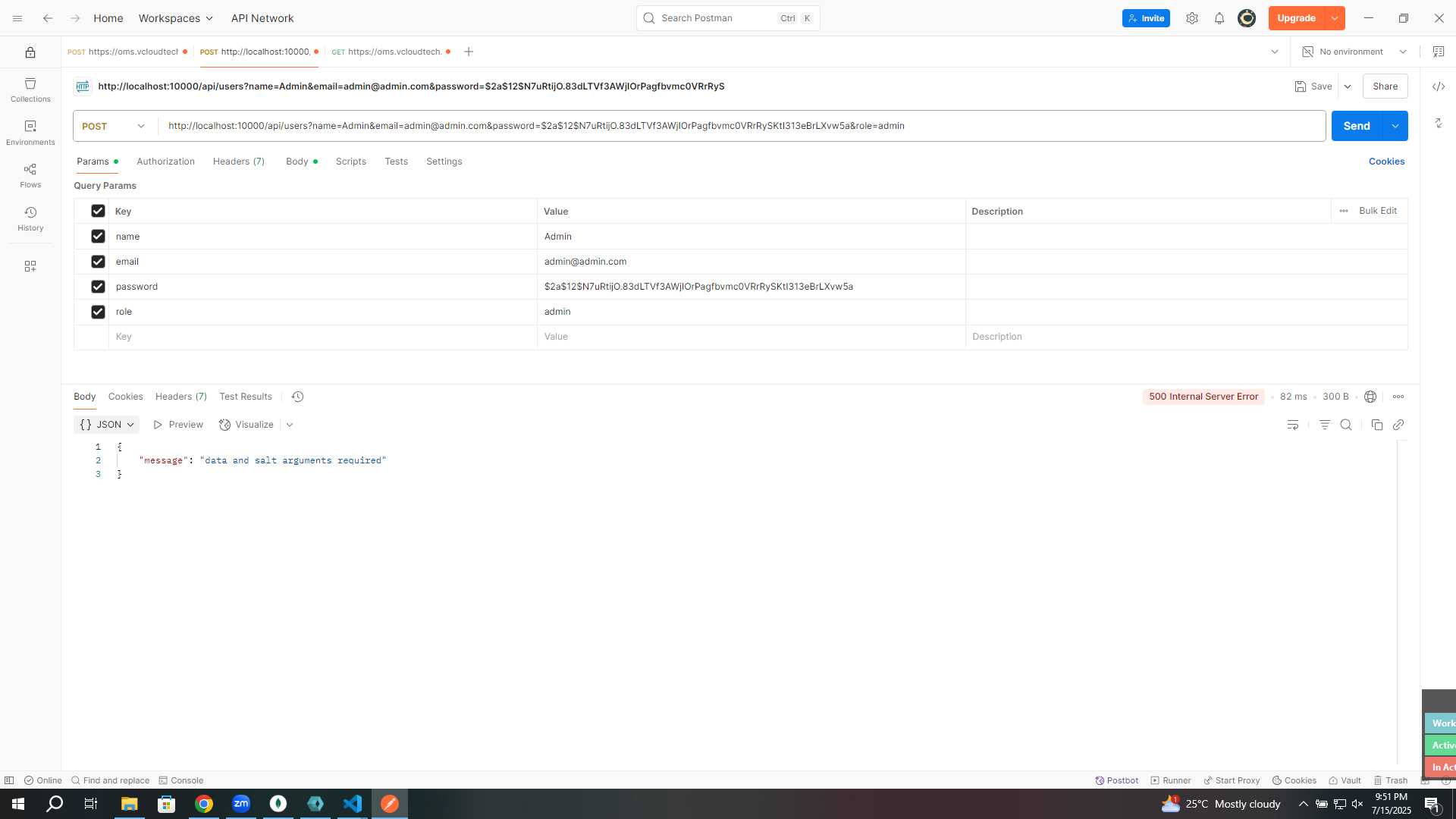Screen dimensions: 1456x819
Task: Switch to the Authorization tab
Action: click(x=165, y=162)
